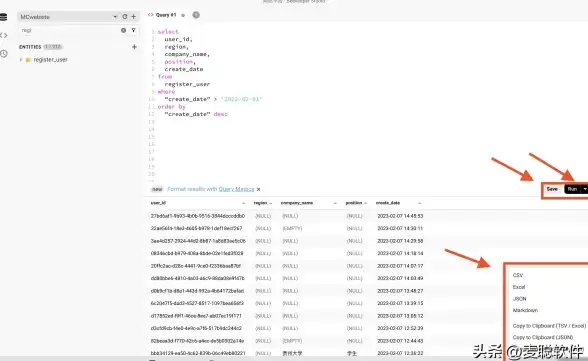Add a new query tab
This screenshot has width=588, height=361.
click(196, 15)
